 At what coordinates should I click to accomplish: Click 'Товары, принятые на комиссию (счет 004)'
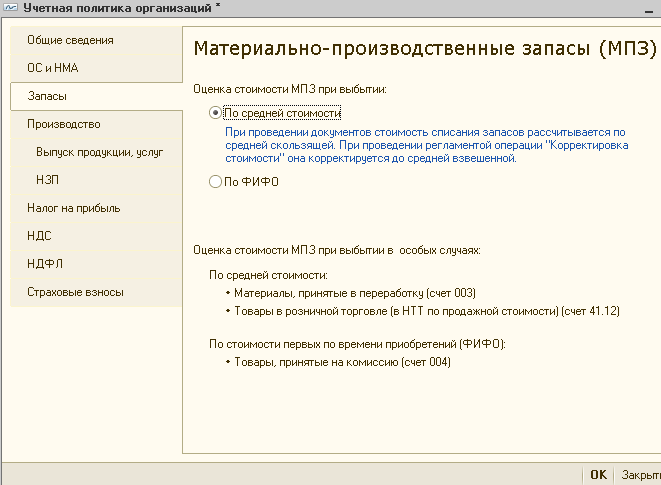coord(342,362)
